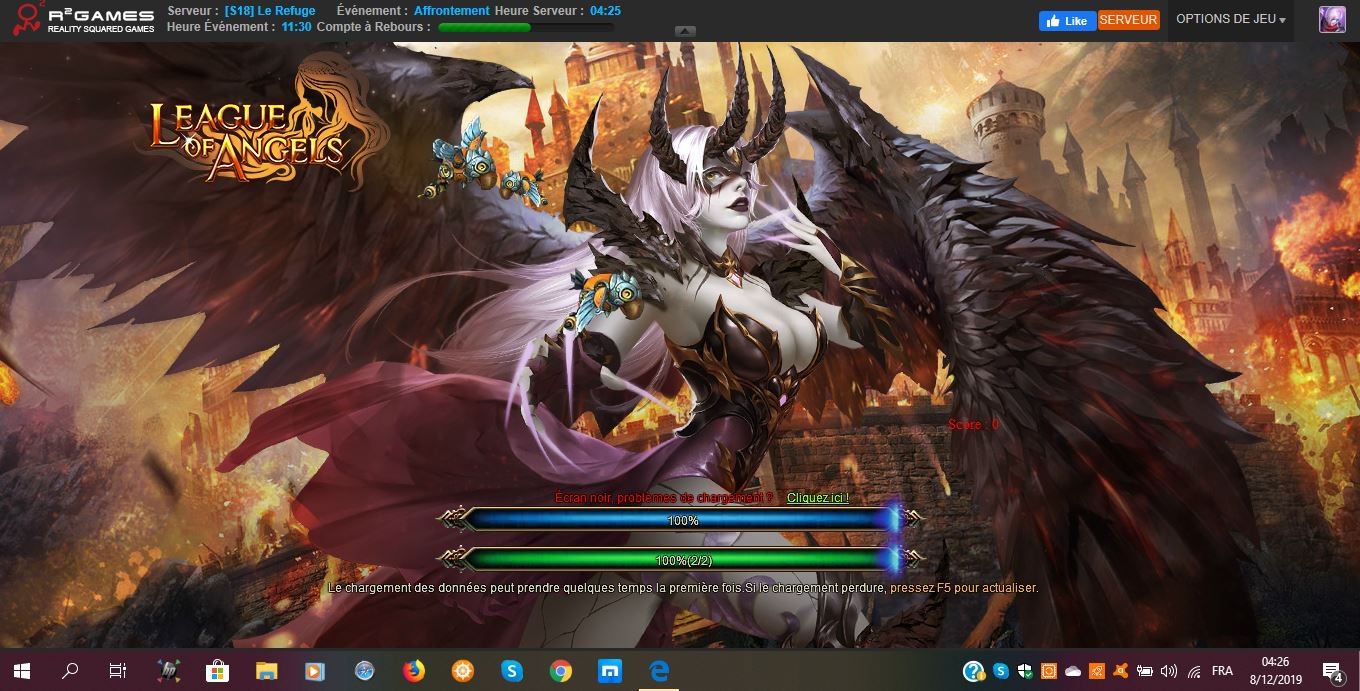Switch to Microsoft Edge in taskbar
This screenshot has width=1360, height=691.
[659, 671]
